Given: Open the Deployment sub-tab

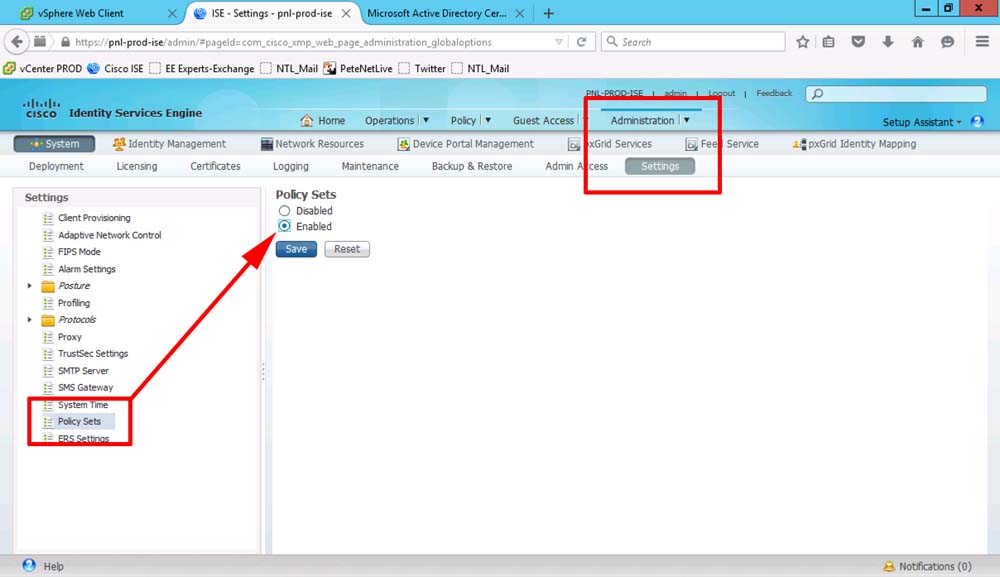Looking at the screenshot, I should coord(56,166).
